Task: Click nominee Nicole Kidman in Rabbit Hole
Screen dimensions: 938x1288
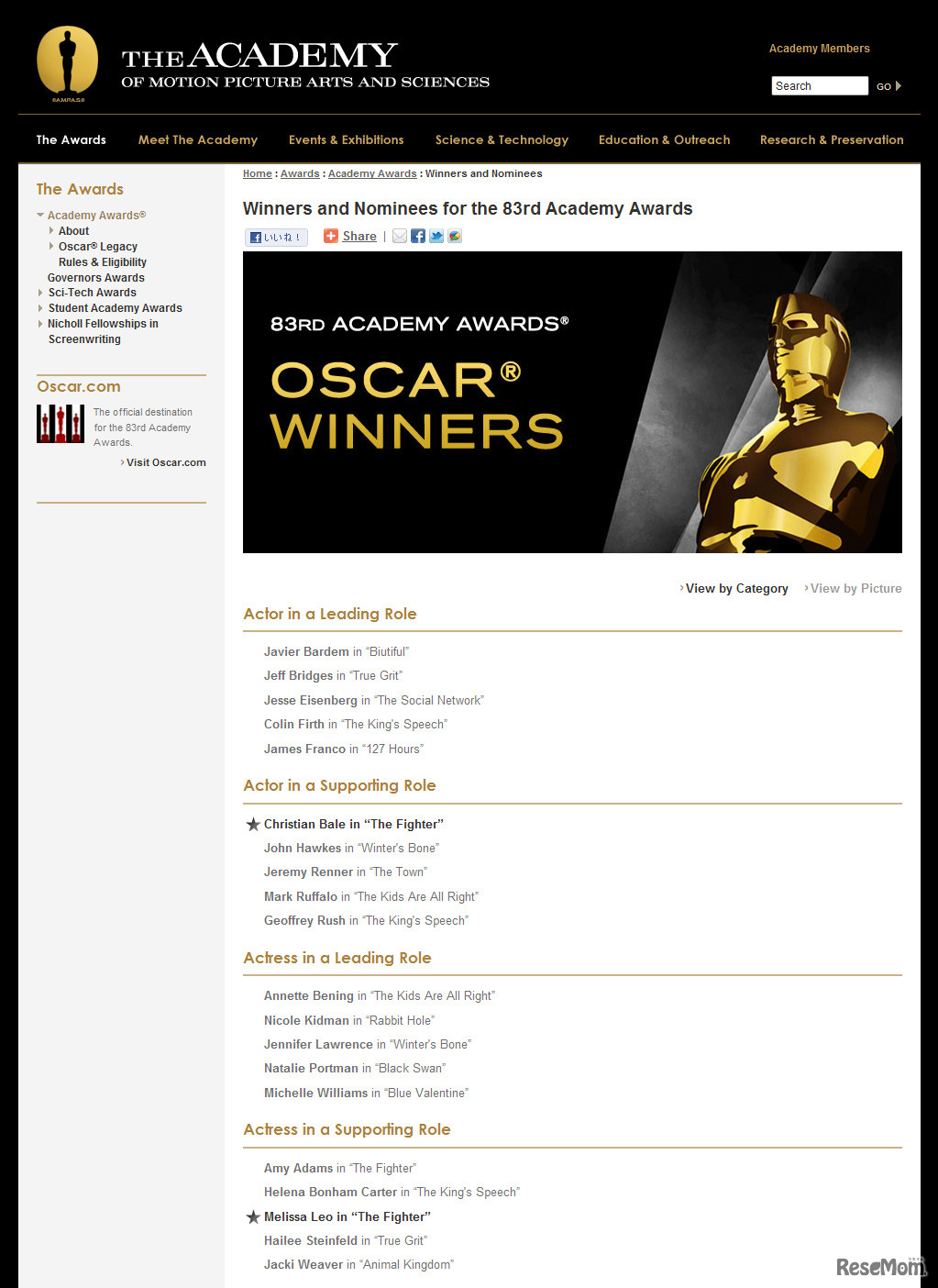Action: (349, 1020)
